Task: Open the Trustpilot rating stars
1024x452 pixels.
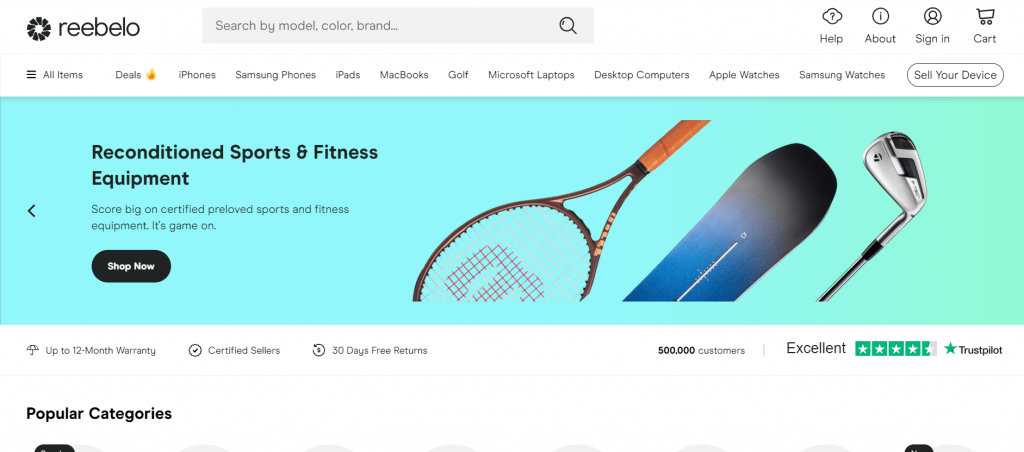Action: 896,349
